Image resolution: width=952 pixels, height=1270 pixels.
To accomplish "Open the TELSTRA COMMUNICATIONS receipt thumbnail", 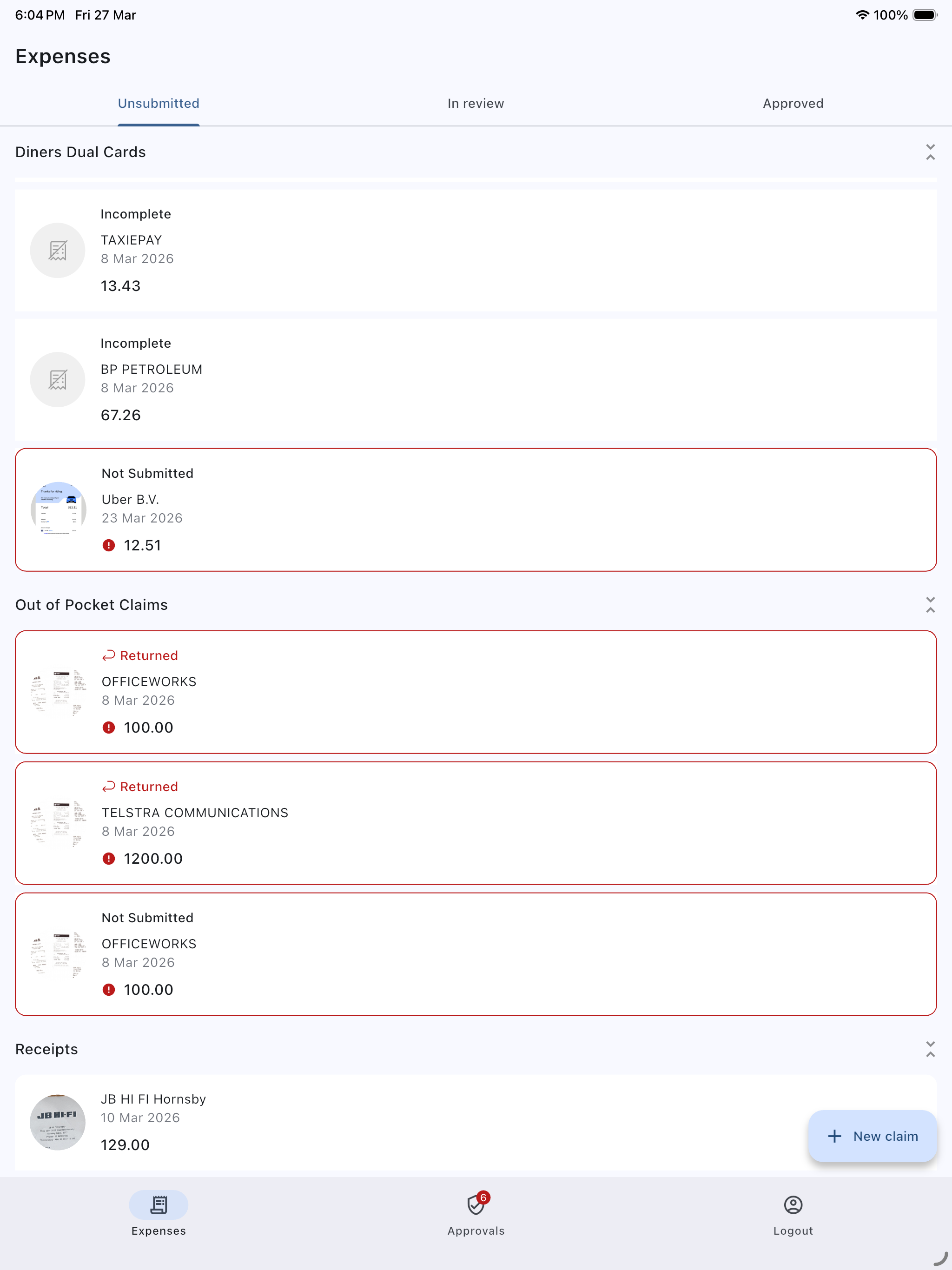I will point(58,823).
